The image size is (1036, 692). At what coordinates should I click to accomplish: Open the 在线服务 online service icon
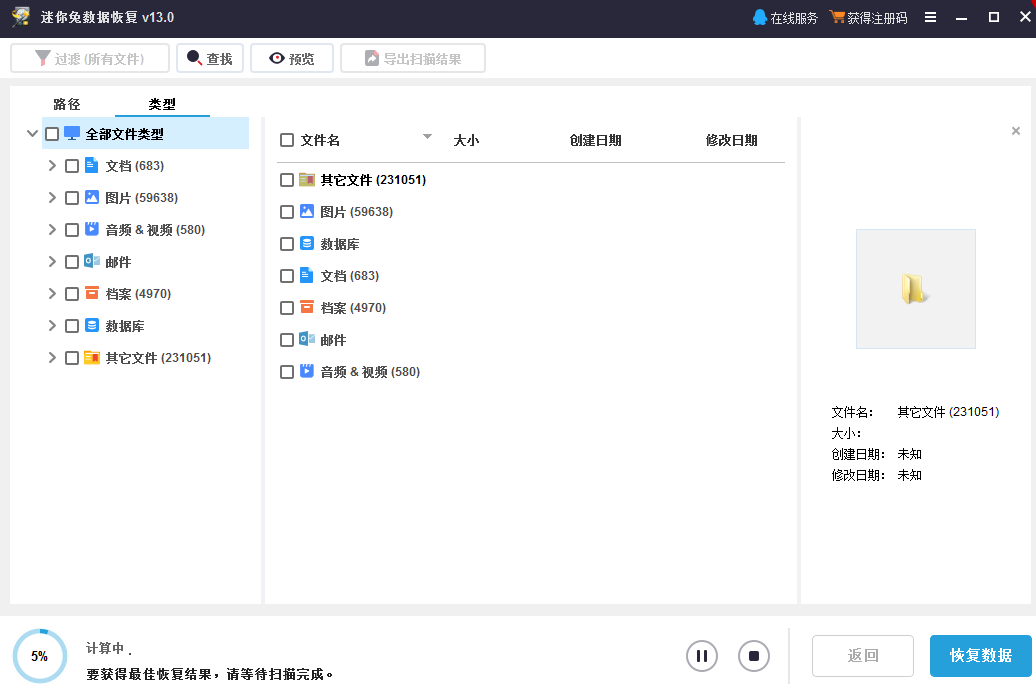coord(760,18)
